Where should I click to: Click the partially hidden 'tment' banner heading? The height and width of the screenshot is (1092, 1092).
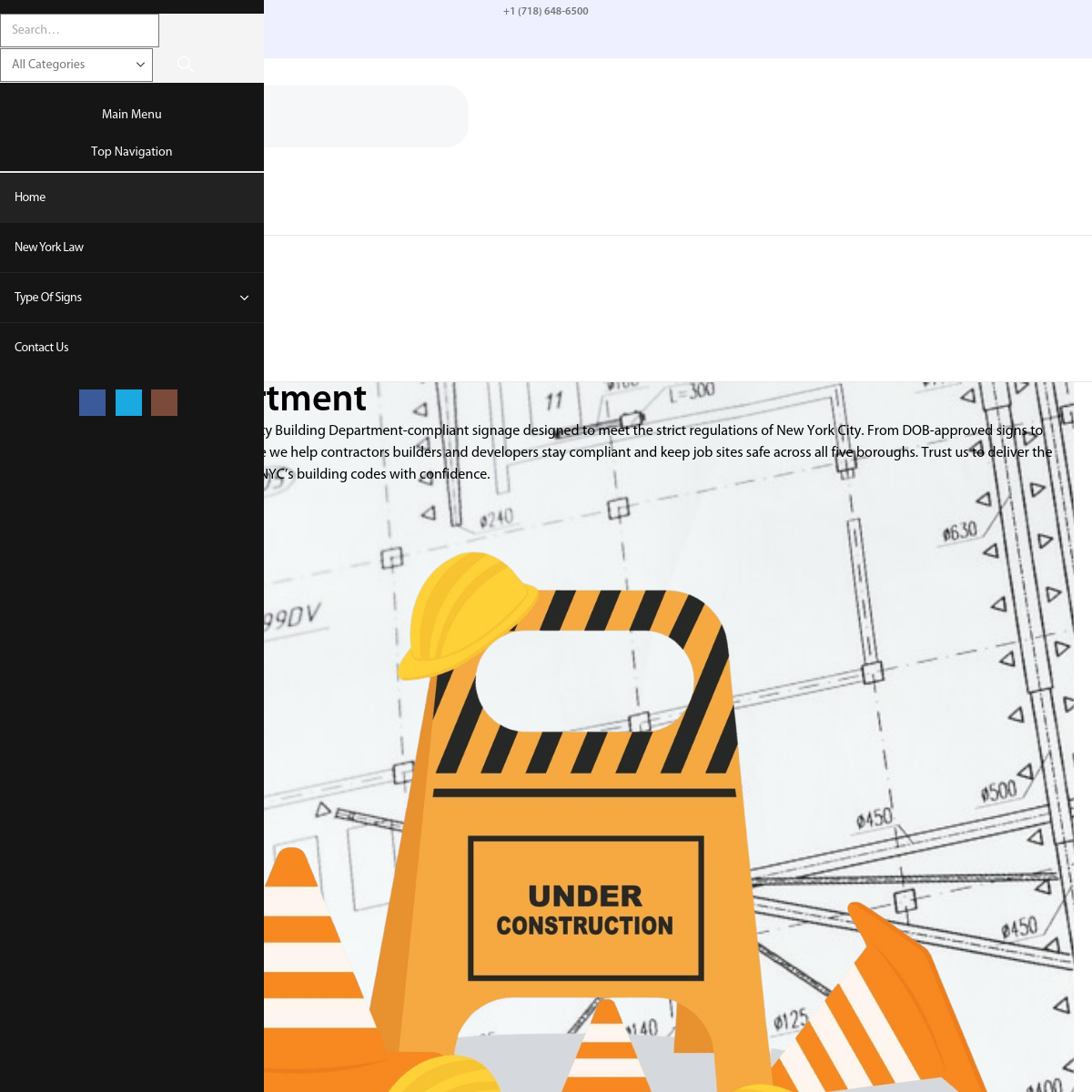tap(316, 399)
